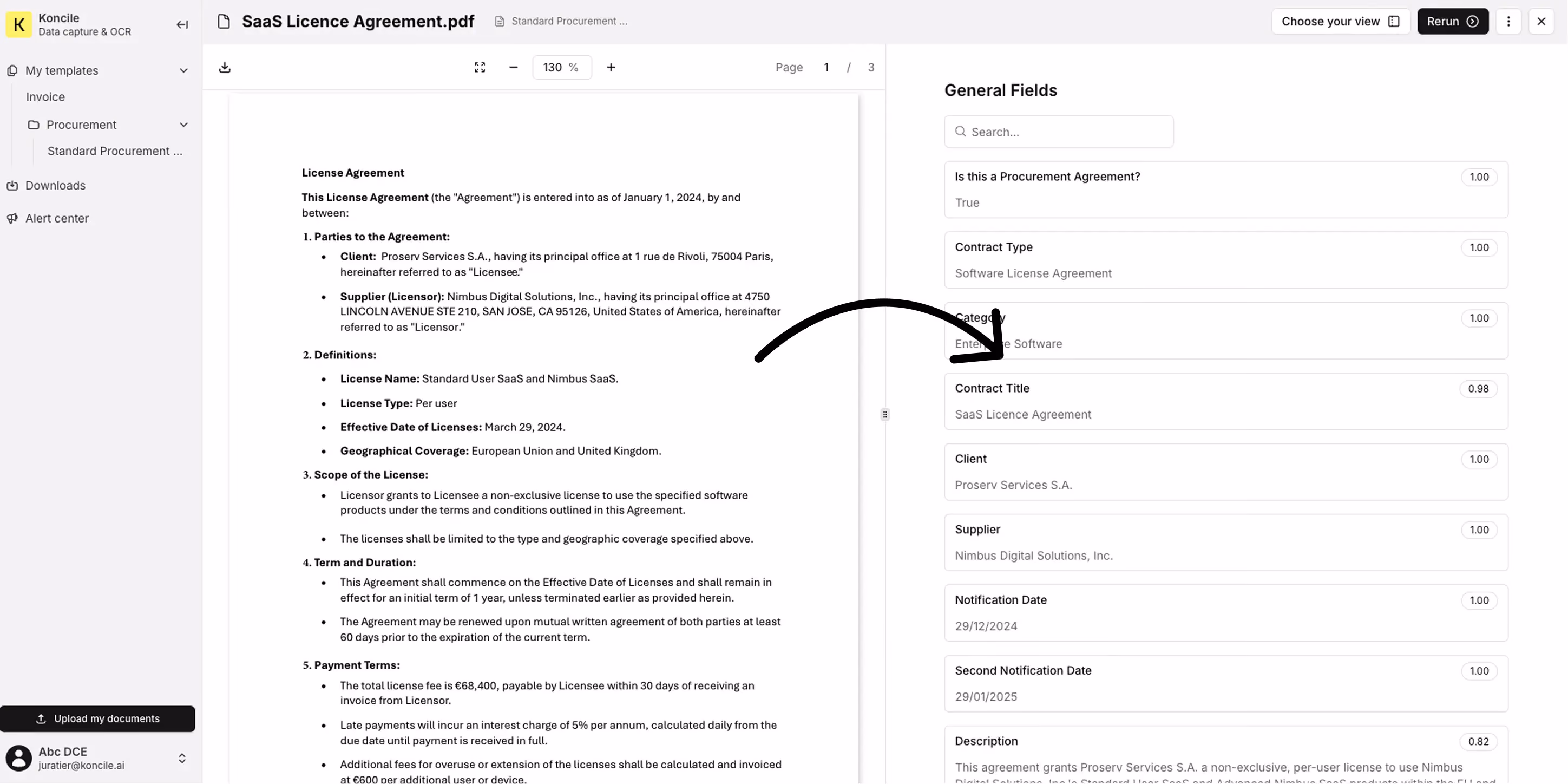Screen dimensions: 1568x784
Task: Select the Client field card
Action: tap(1226, 472)
